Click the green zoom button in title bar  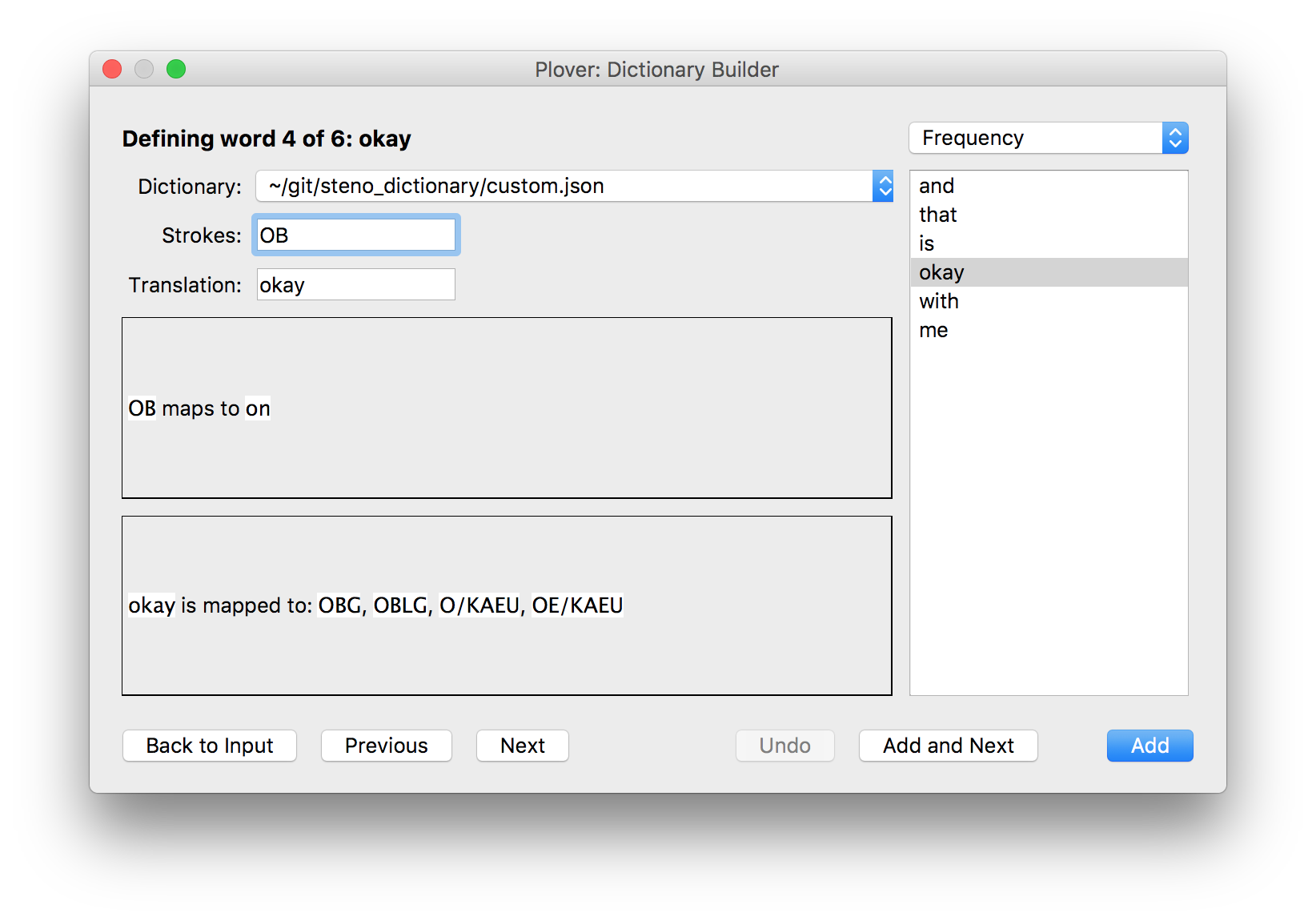click(175, 69)
